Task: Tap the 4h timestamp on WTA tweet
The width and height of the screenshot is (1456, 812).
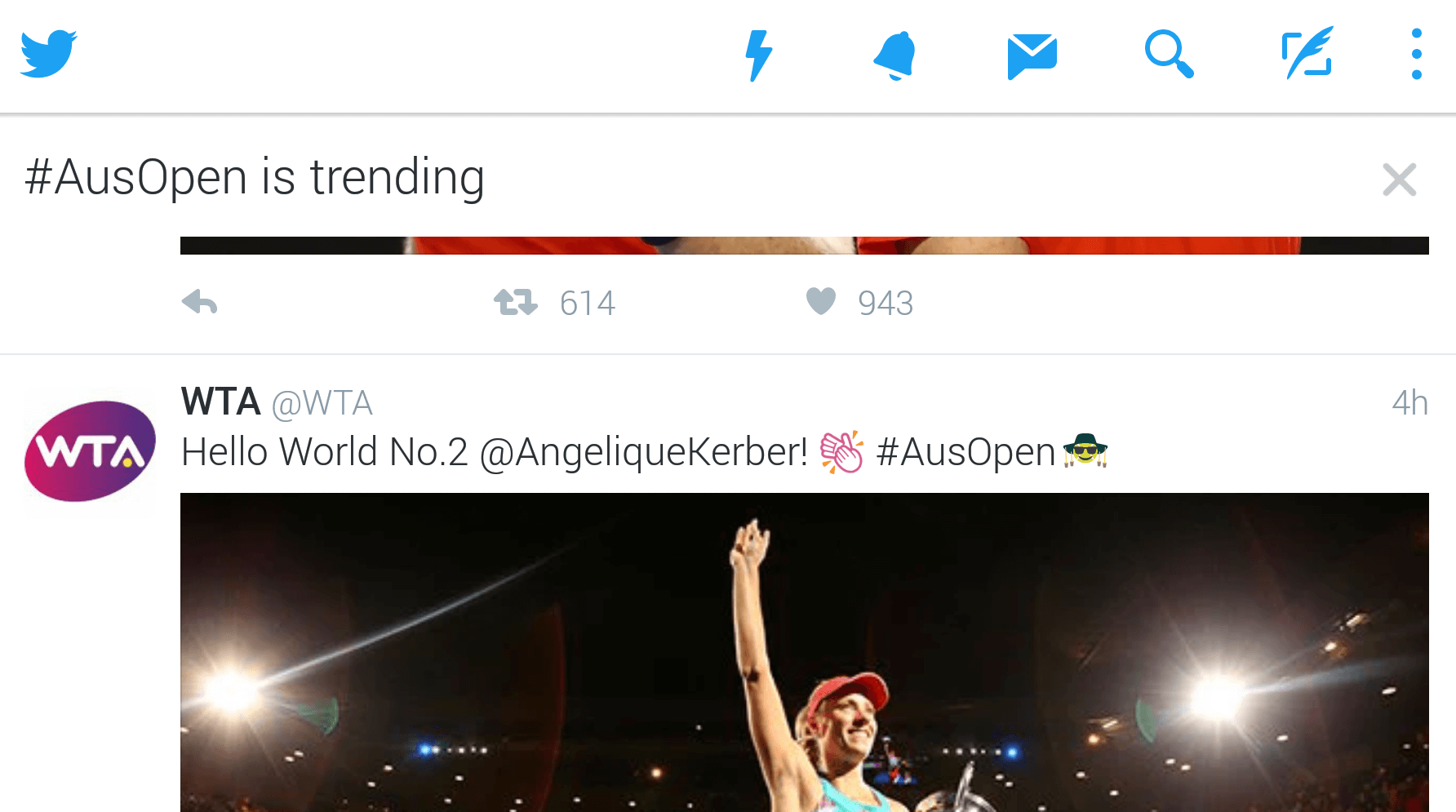Action: click(x=1409, y=403)
